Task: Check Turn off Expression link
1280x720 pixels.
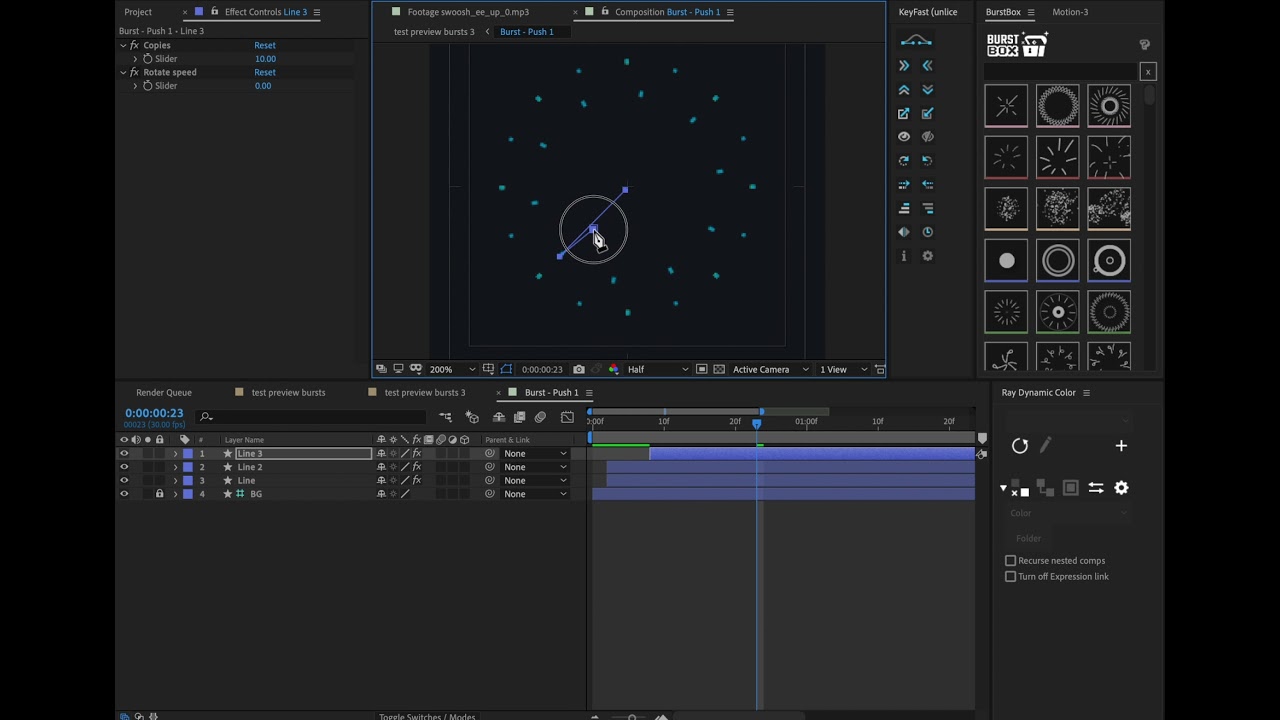Action: click(1010, 577)
